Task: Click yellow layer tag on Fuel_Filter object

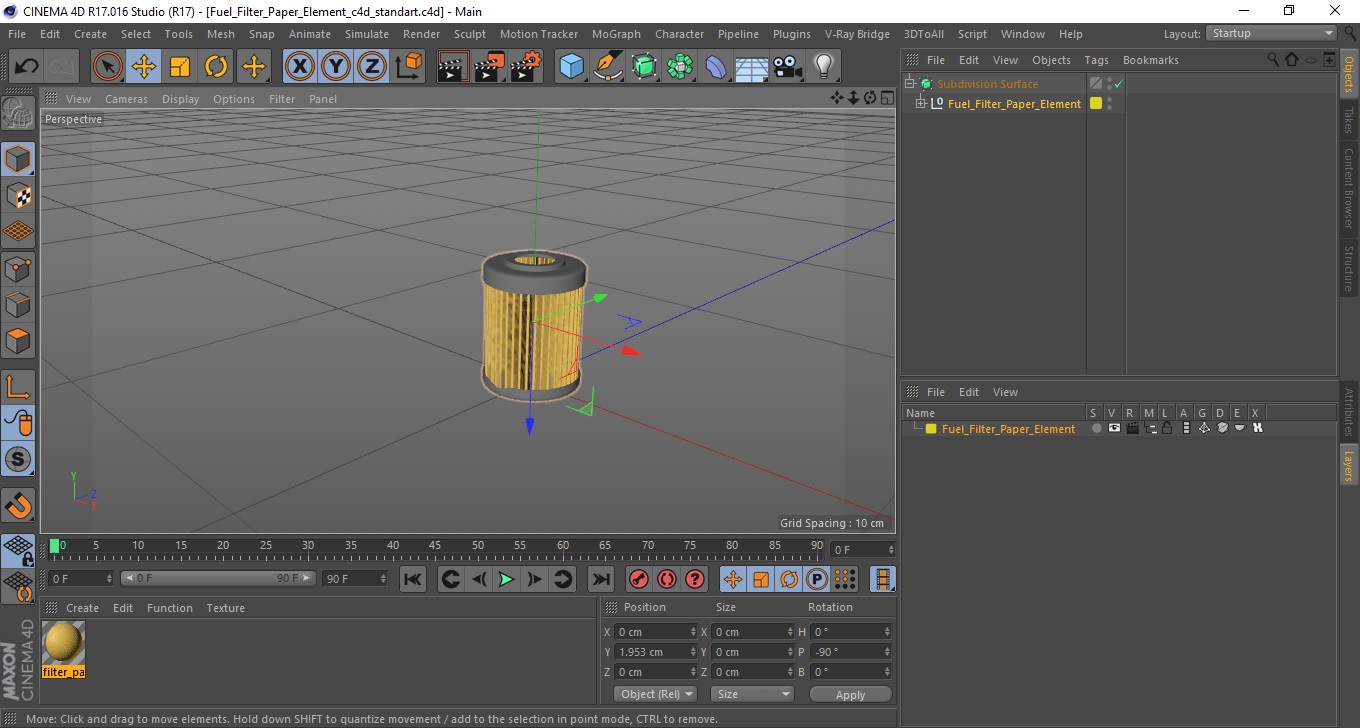Action: point(1096,103)
